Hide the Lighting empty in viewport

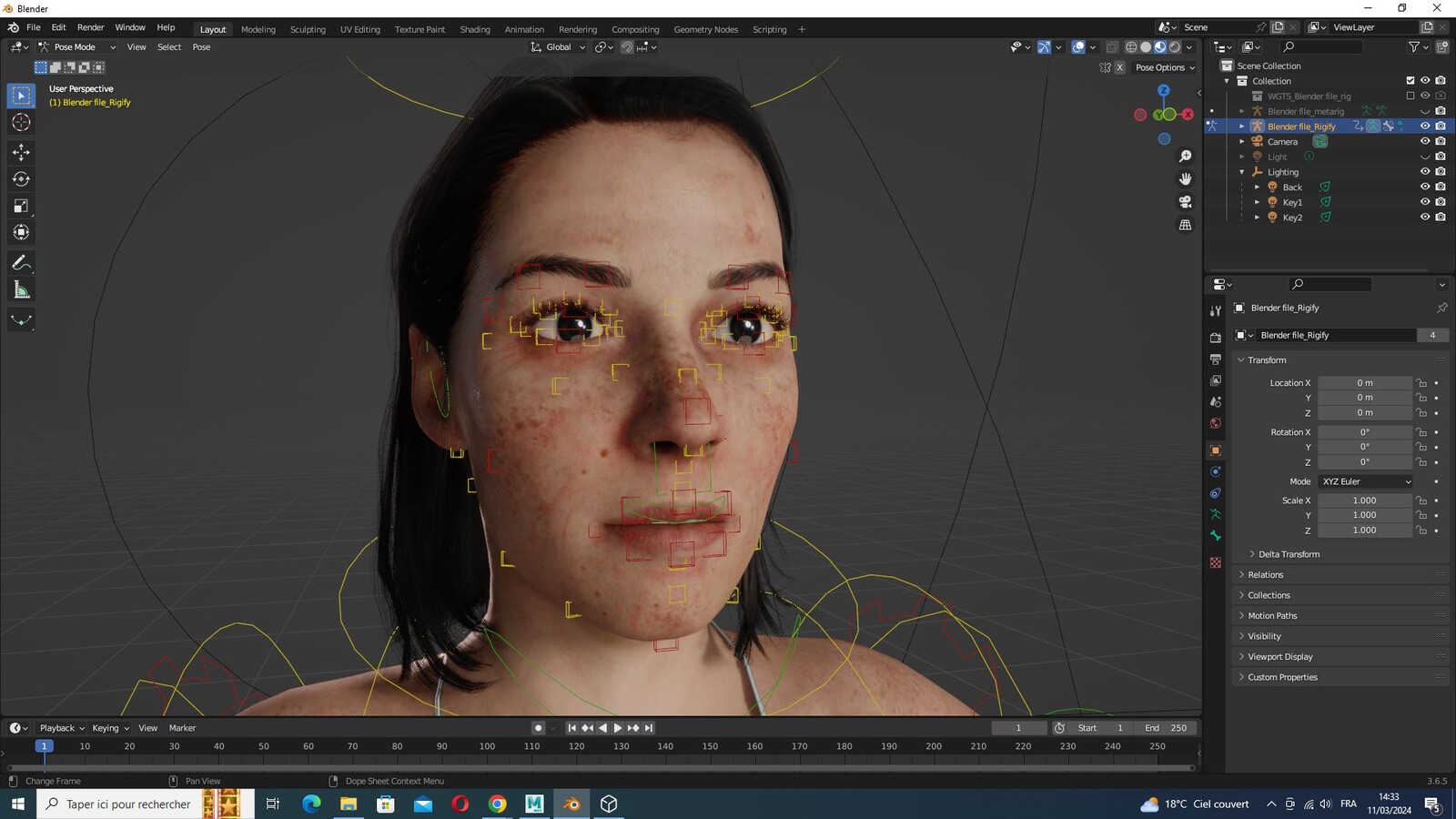(1425, 172)
